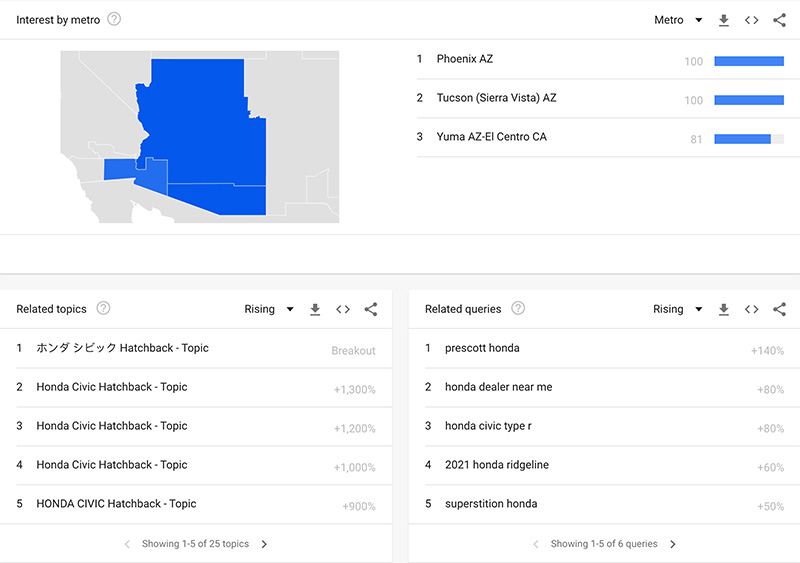Open Related topics Rising dropdown

pos(269,309)
